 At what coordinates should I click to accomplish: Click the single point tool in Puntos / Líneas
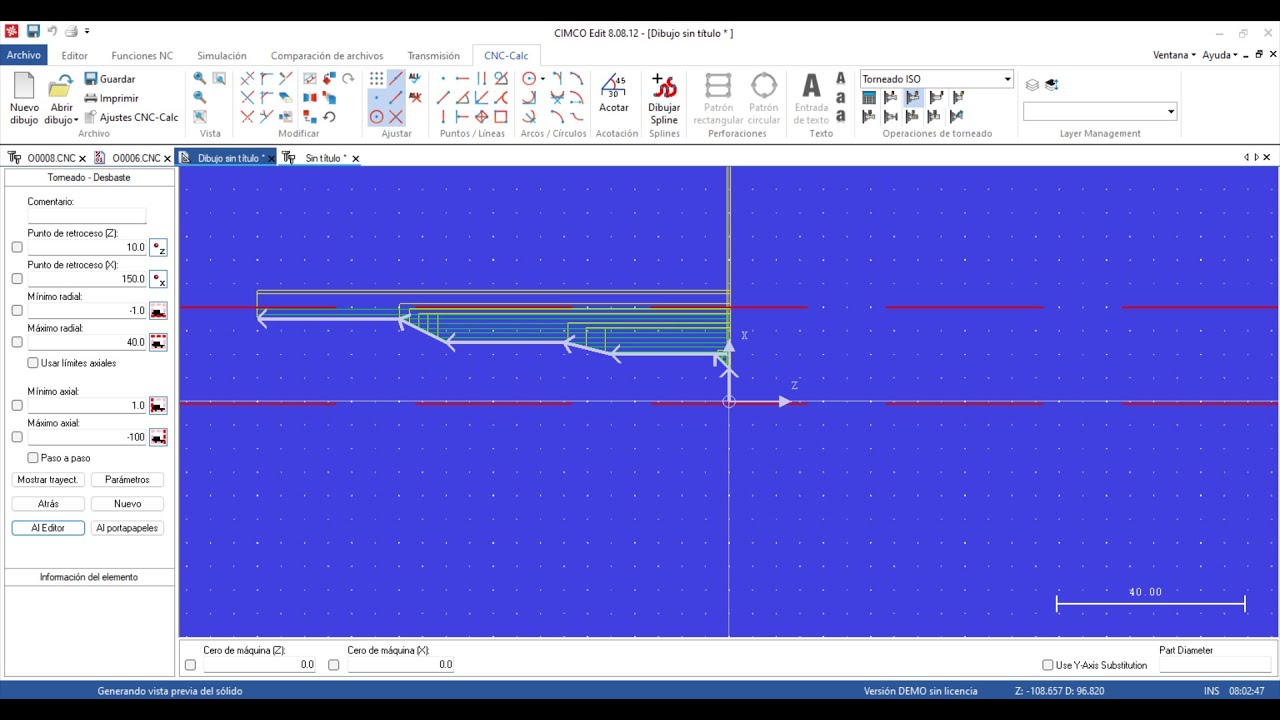444,79
